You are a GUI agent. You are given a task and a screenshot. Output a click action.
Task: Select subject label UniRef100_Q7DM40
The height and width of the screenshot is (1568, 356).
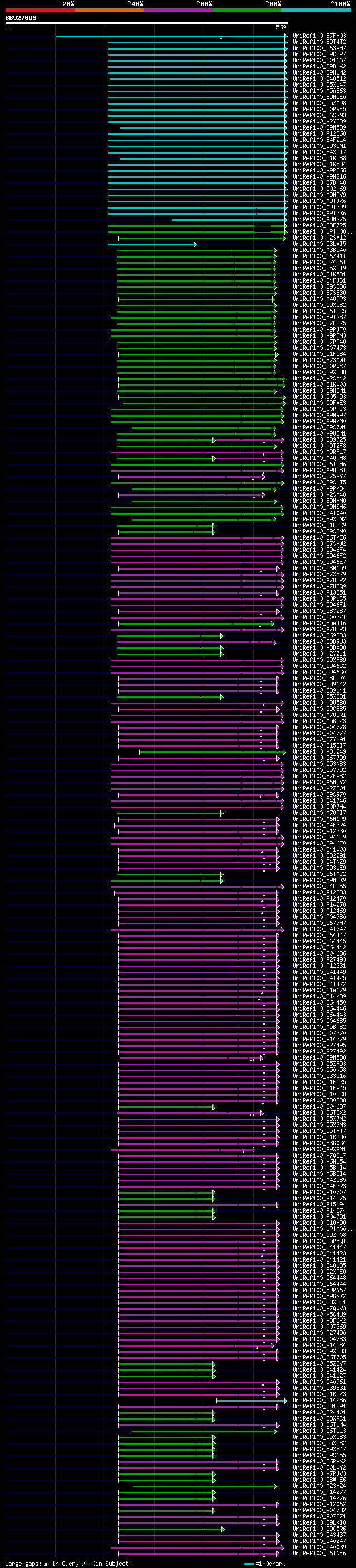click(319, 182)
